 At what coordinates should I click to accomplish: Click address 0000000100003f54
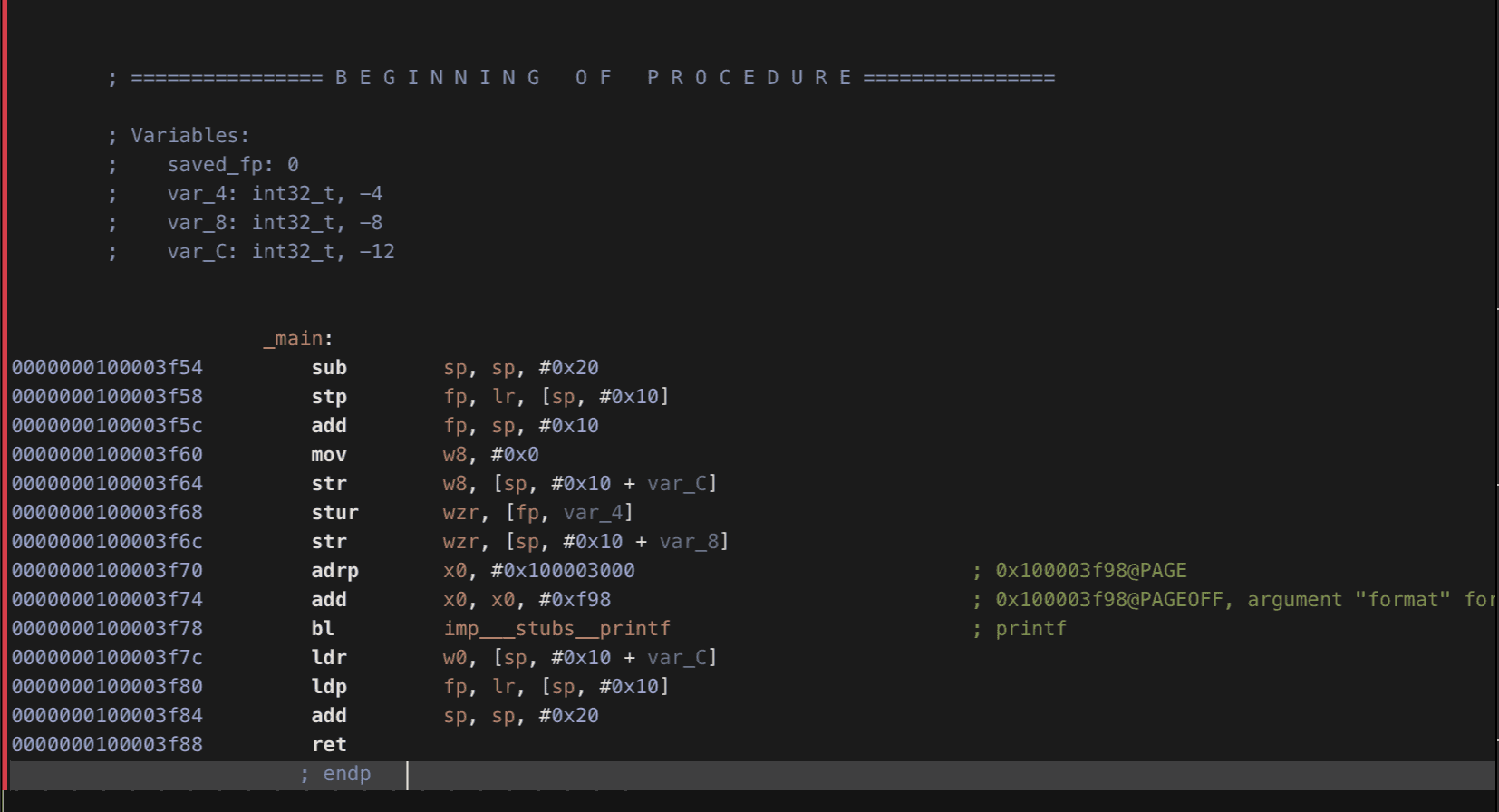[x=107, y=368]
